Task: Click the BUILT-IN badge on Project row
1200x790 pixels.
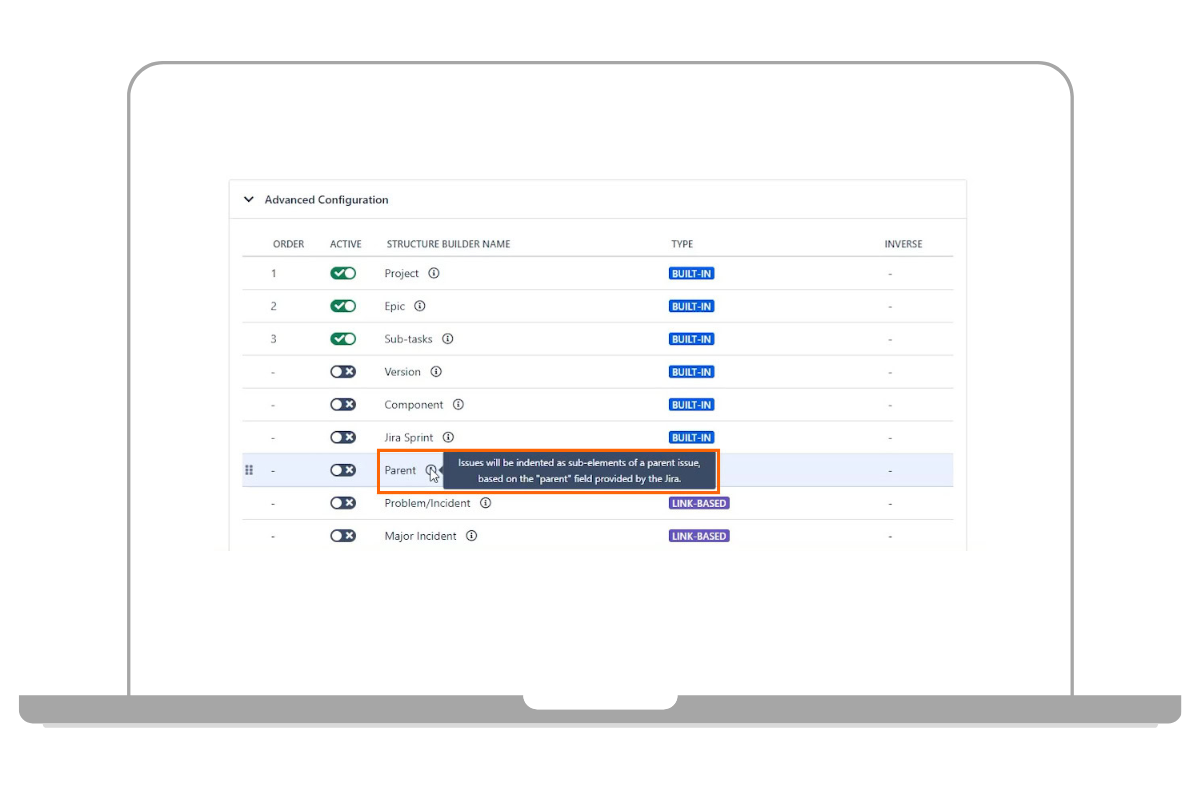Action: [691, 274]
